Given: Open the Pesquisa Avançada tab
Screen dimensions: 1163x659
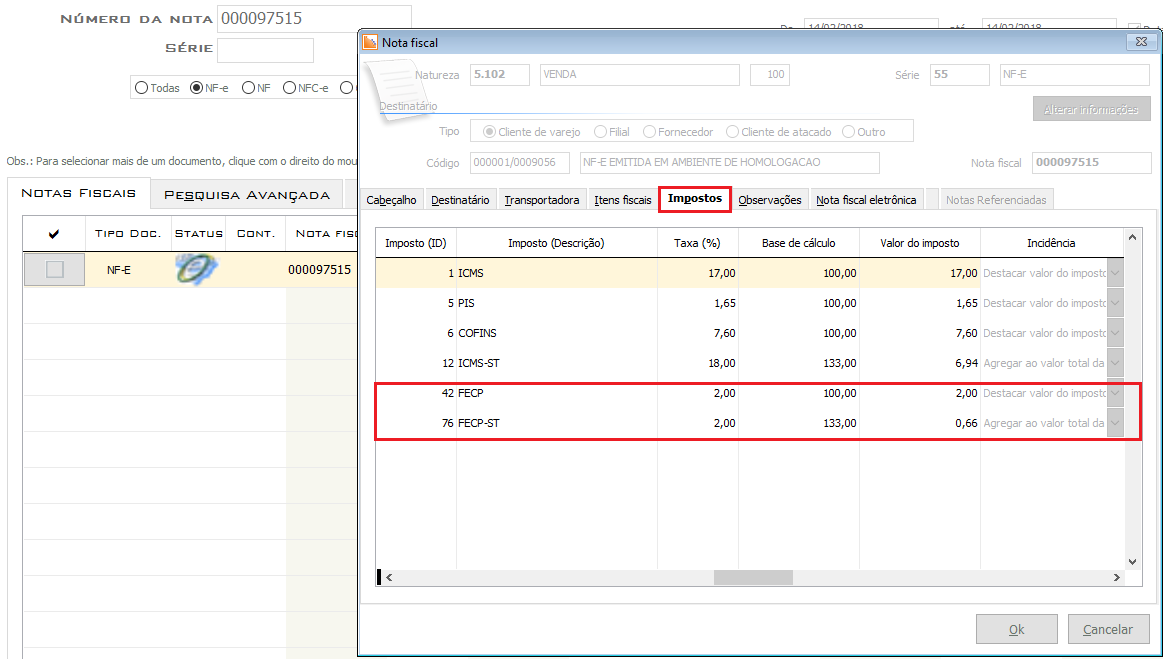Looking at the screenshot, I should click(x=246, y=194).
